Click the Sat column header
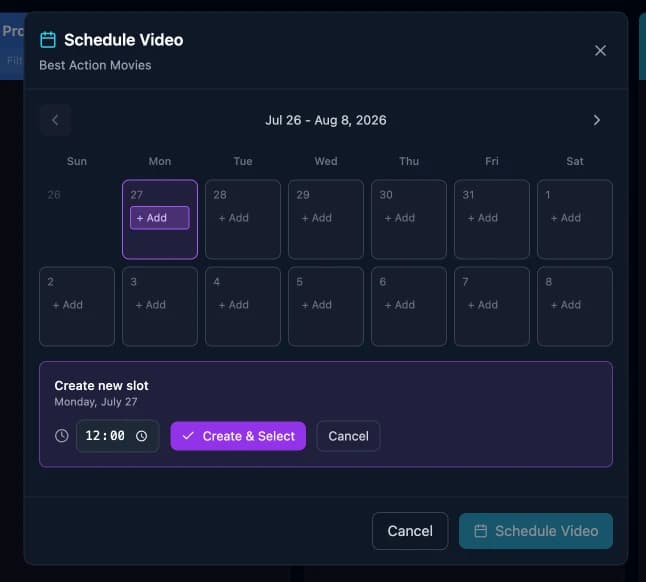 click(x=575, y=161)
